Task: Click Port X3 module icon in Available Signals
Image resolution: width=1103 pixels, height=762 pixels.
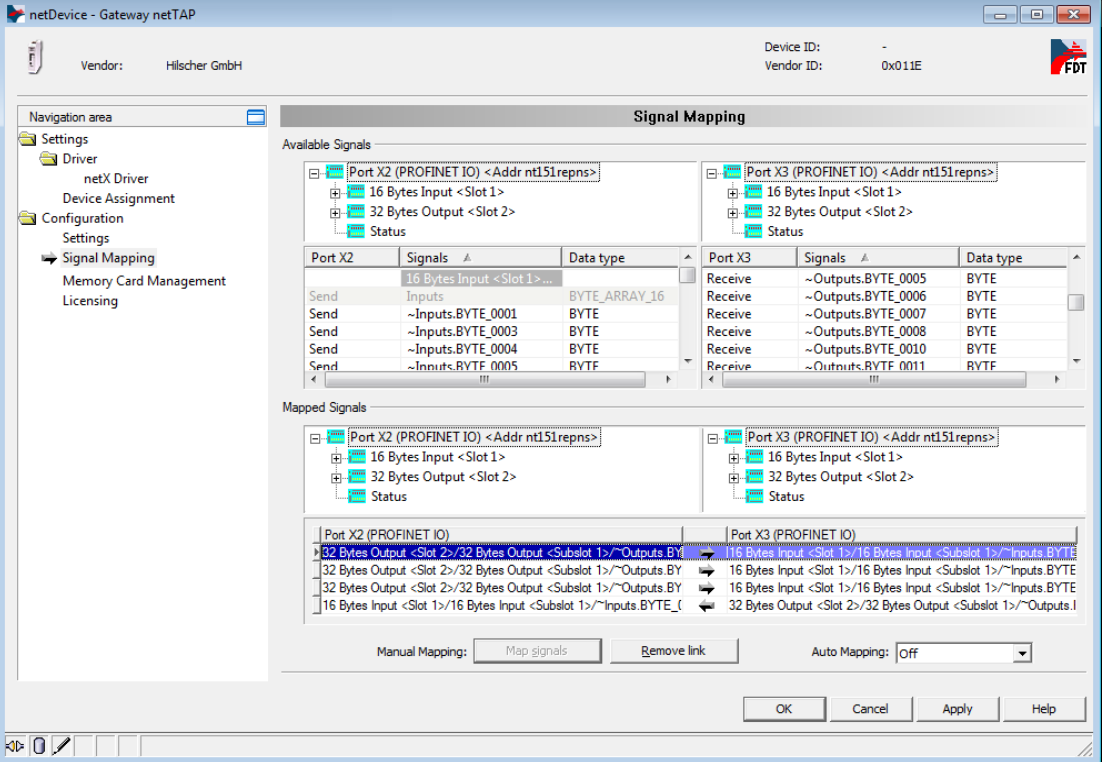Action: click(x=732, y=172)
